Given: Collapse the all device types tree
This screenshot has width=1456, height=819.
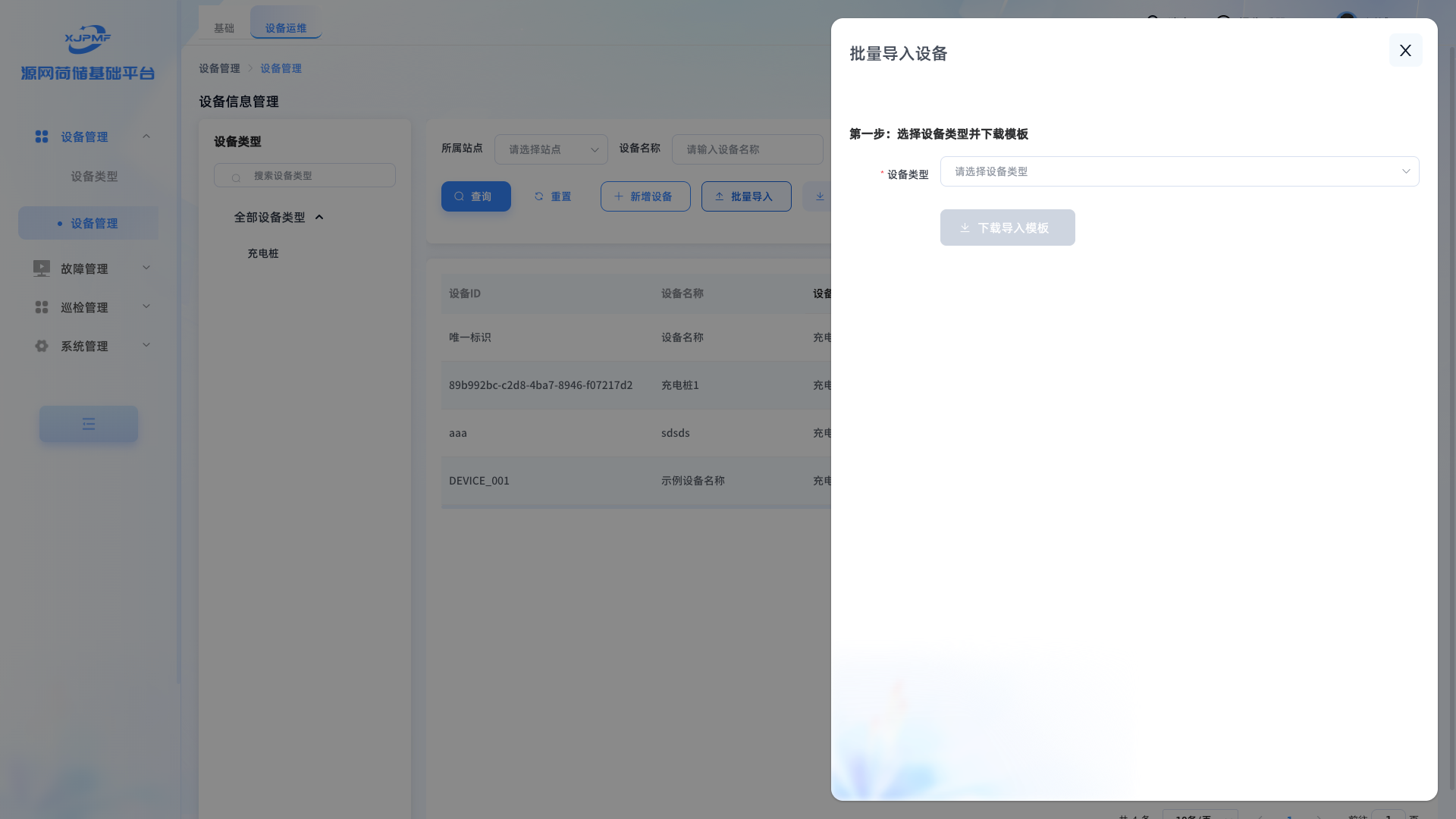Looking at the screenshot, I should point(319,218).
